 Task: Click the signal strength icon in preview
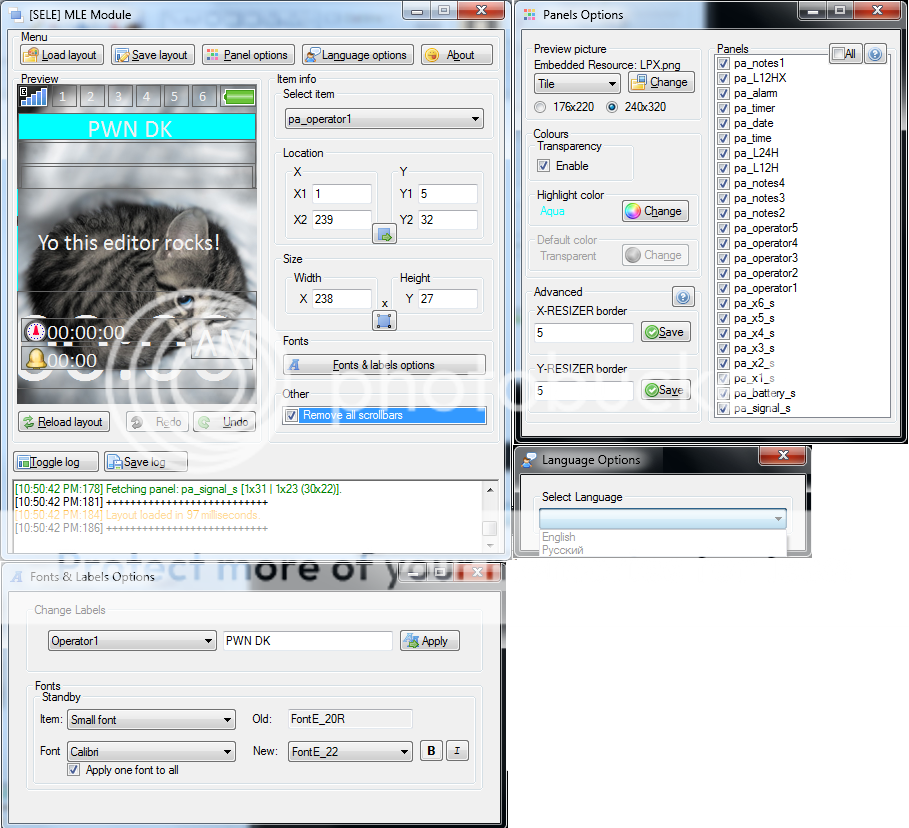point(33,96)
